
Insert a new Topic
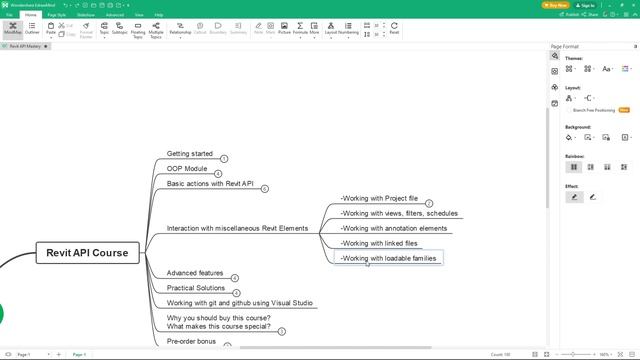(104, 29)
